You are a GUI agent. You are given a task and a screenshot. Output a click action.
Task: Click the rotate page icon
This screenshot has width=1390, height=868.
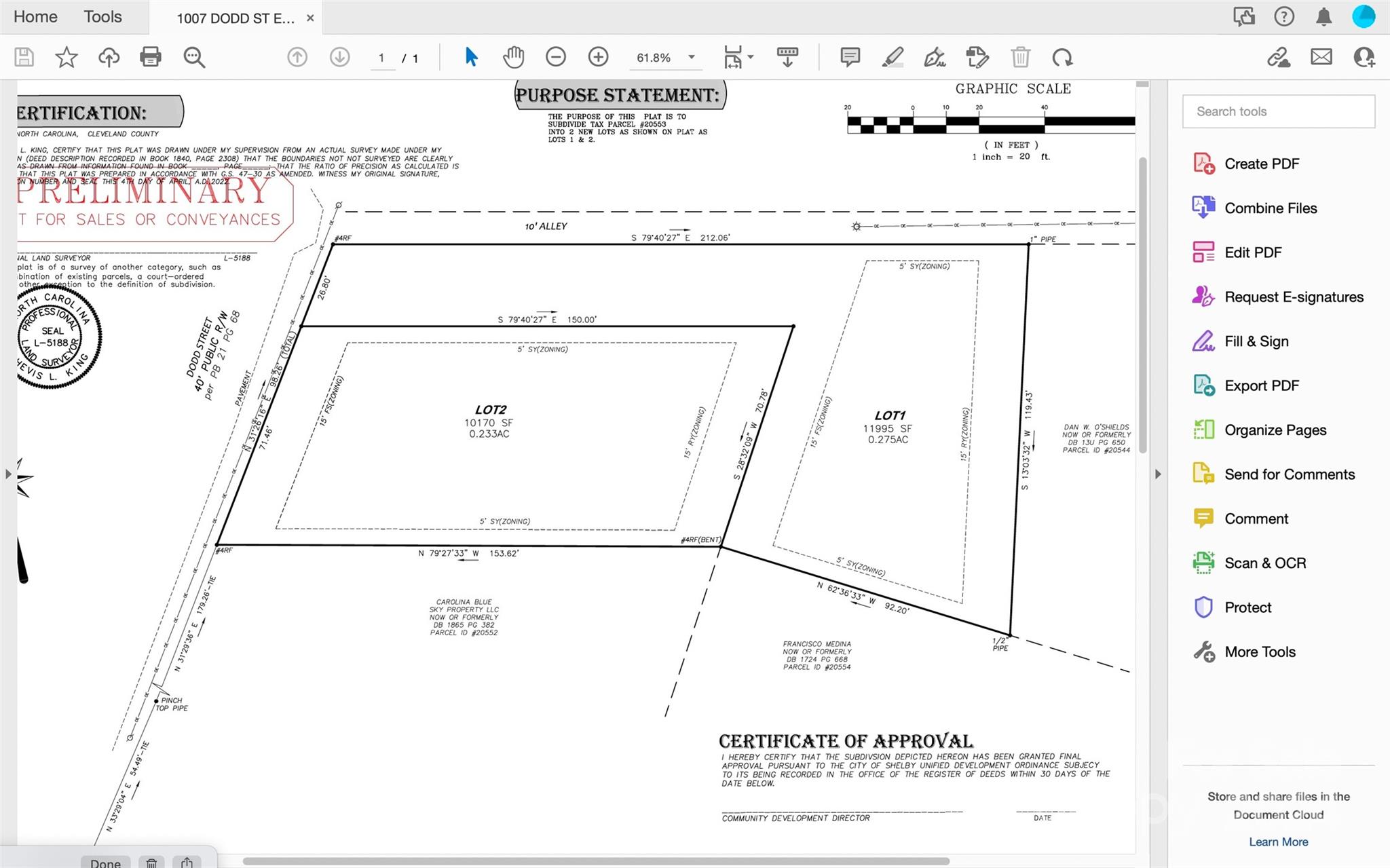(x=1062, y=57)
